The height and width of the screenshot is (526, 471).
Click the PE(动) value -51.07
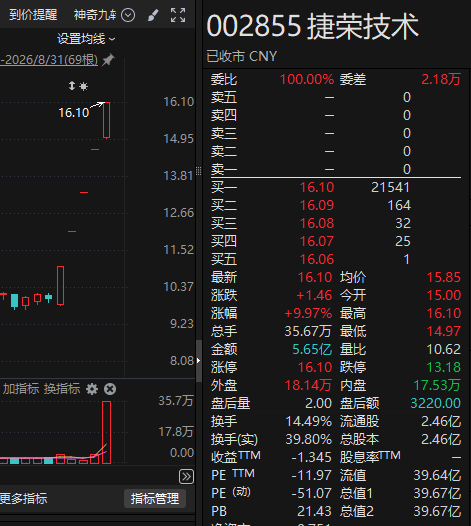pos(311,493)
